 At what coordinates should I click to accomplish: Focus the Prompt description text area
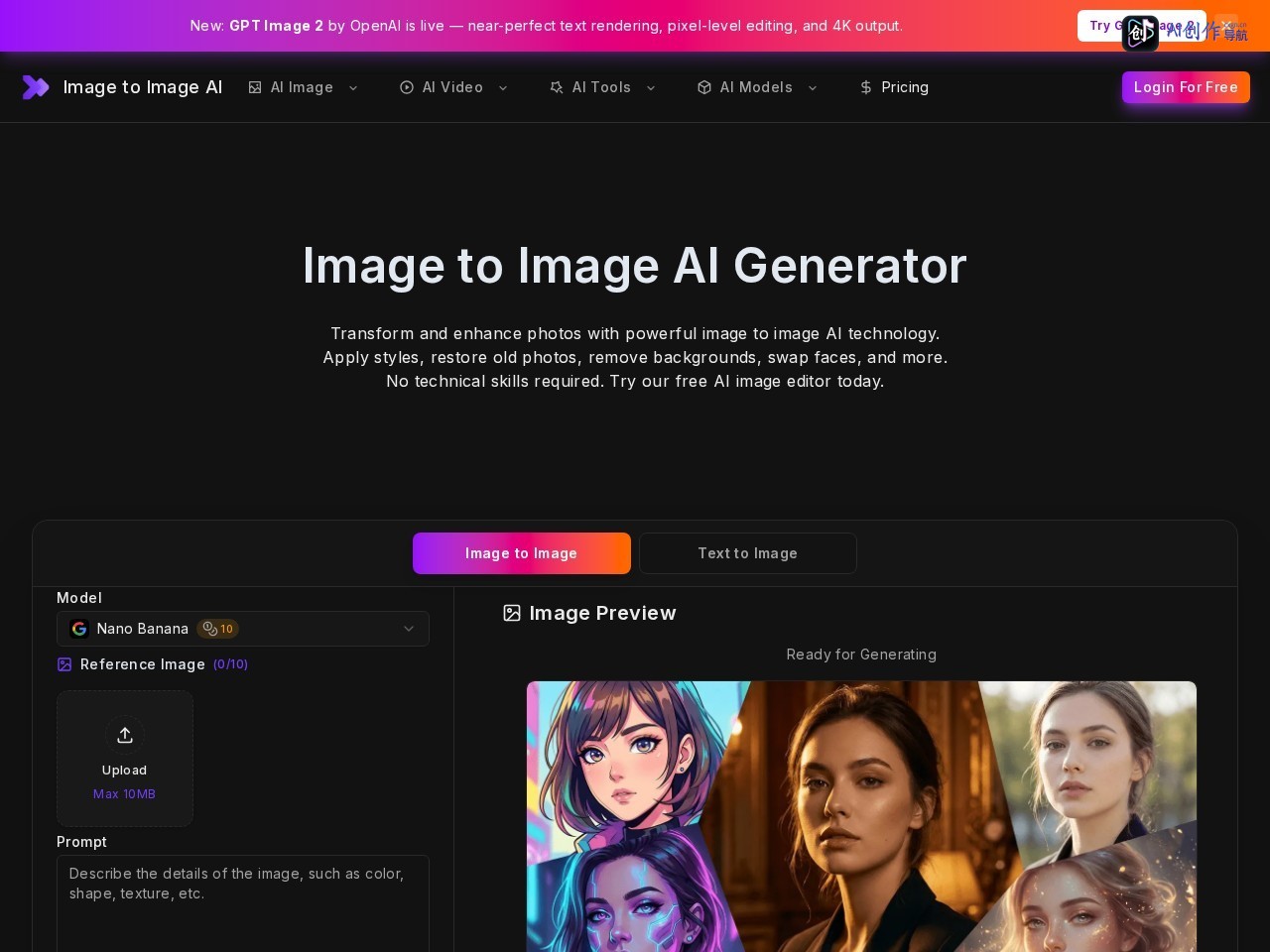tap(243, 902)
